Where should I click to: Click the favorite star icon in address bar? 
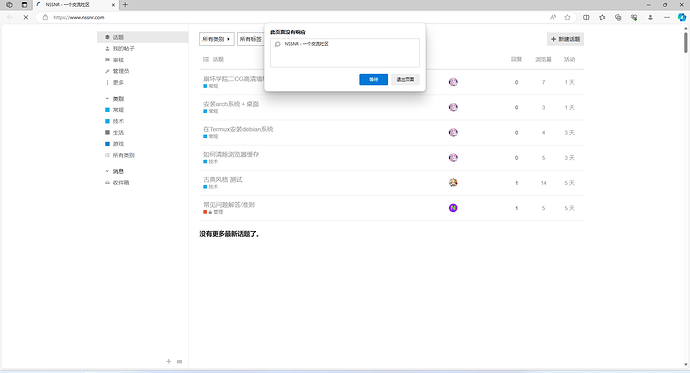click(567, 17)
